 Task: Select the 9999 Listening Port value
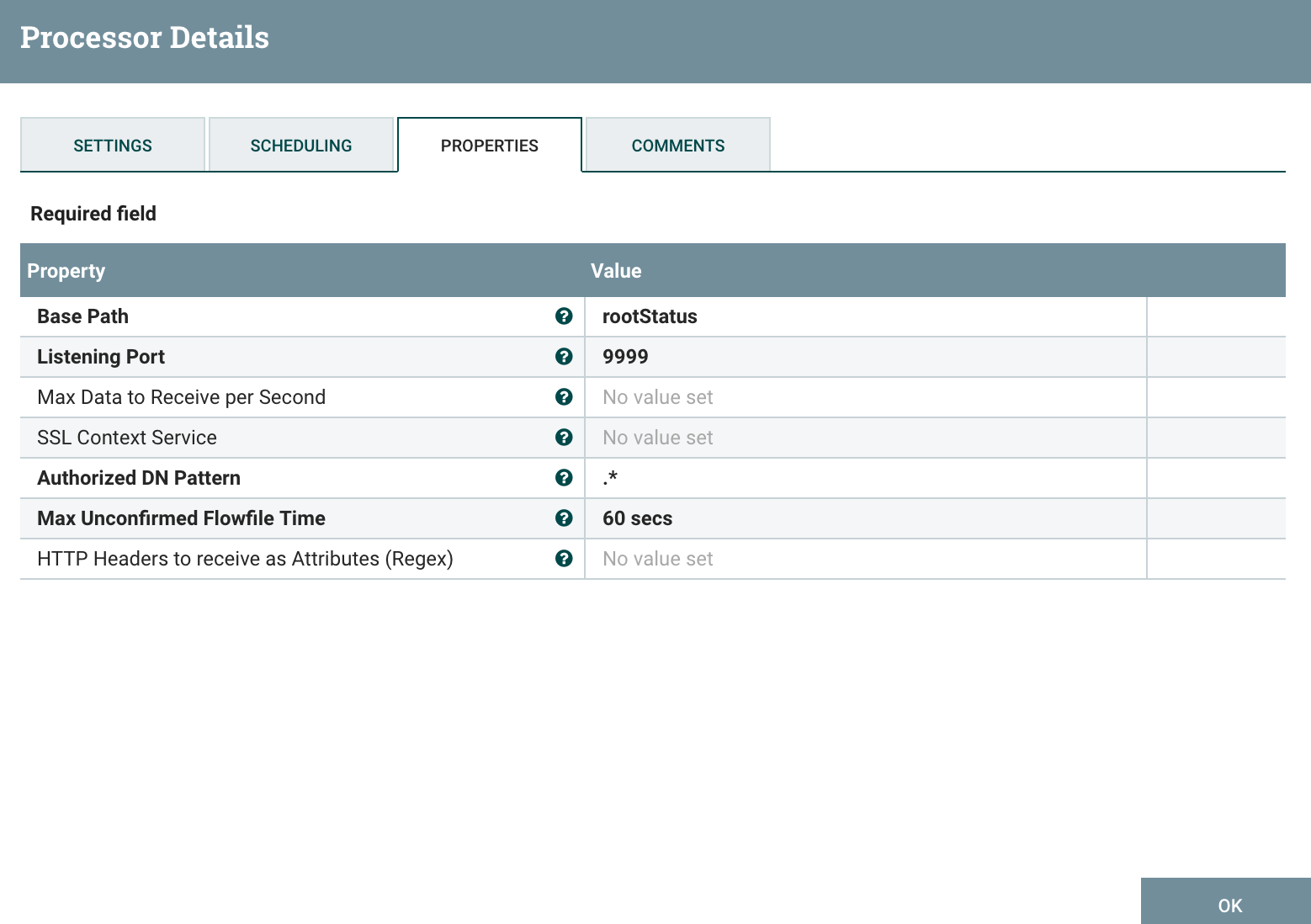625,357
